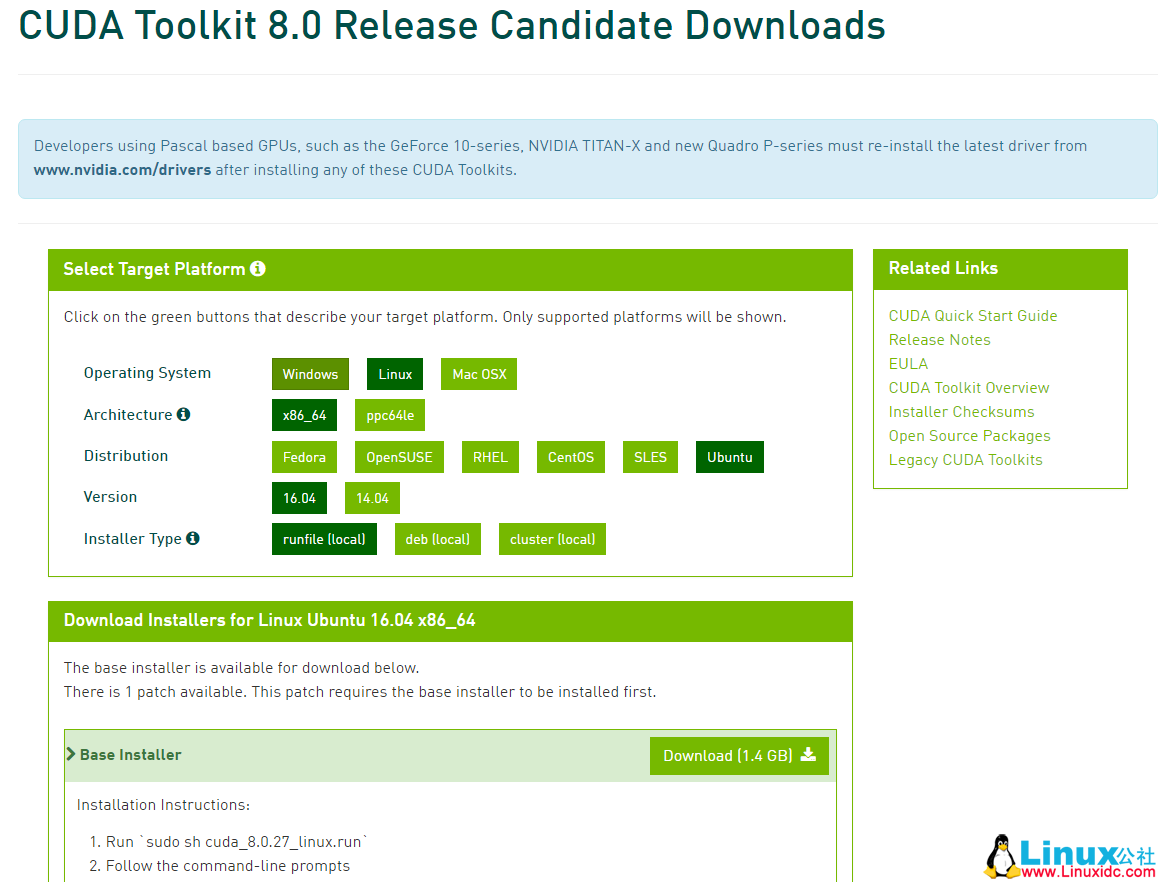Open the Installer Checksums link
The height and width of the screenshot is (882, 1160).
point(962,411)
